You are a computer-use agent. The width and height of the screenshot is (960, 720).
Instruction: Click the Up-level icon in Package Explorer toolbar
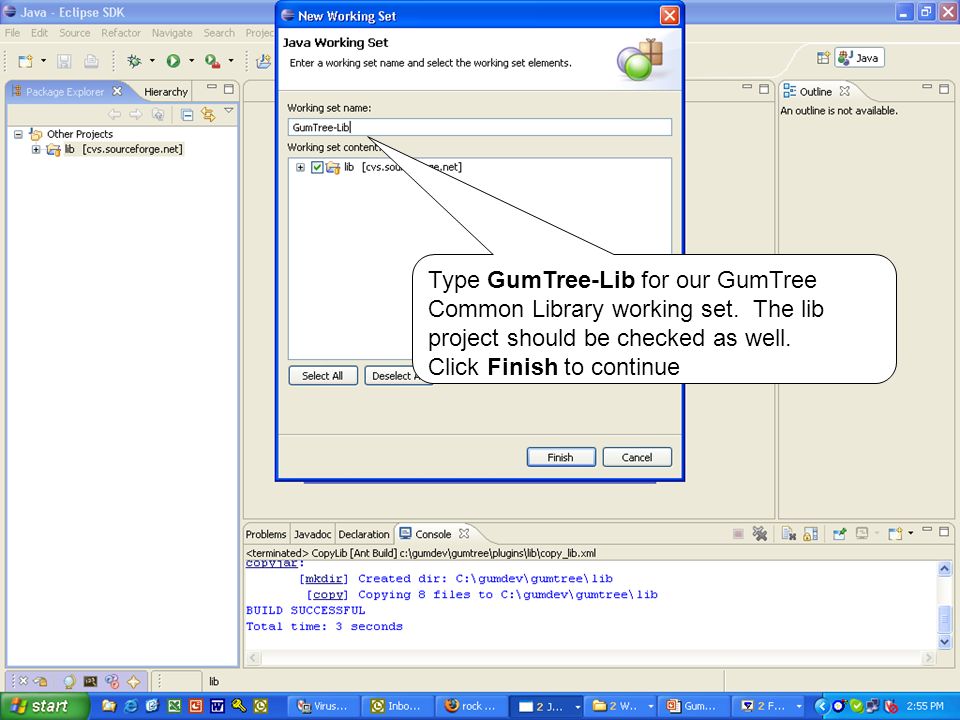tap(157, 114)
